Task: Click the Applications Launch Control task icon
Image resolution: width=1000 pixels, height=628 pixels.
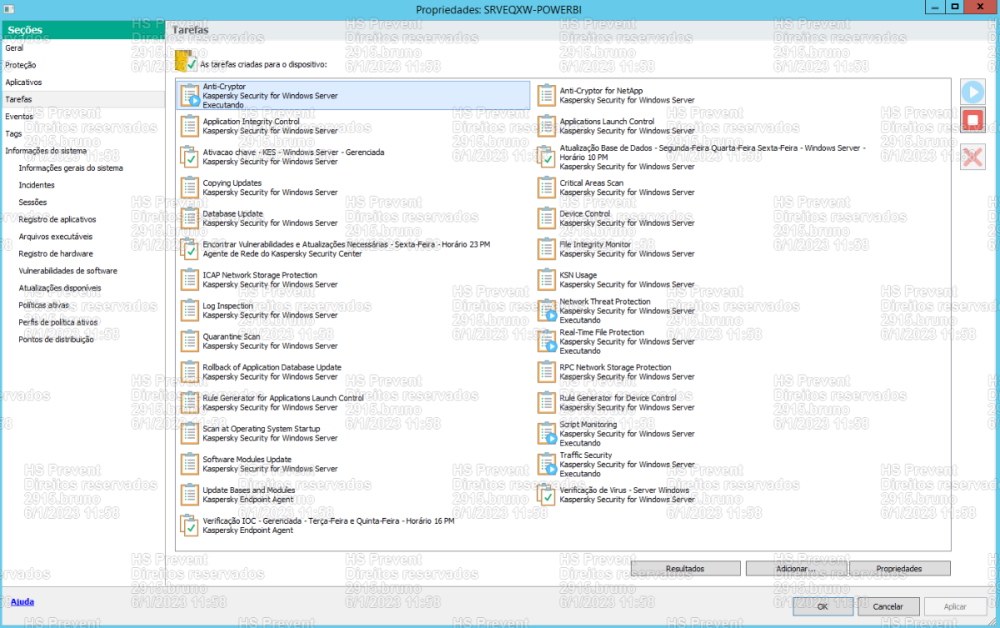Action: tap(547, 126)
